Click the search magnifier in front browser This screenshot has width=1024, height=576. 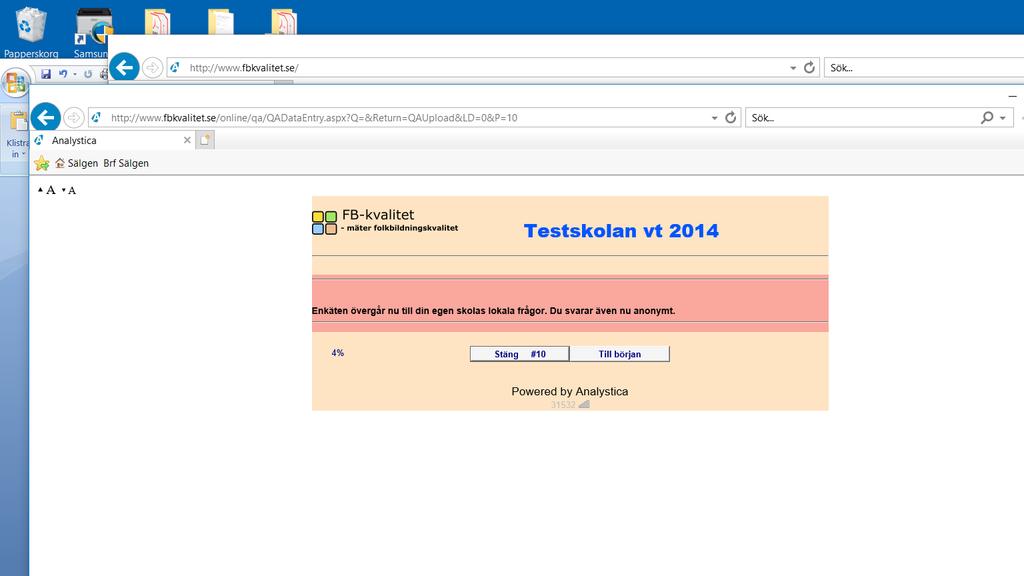click(987, 118)
